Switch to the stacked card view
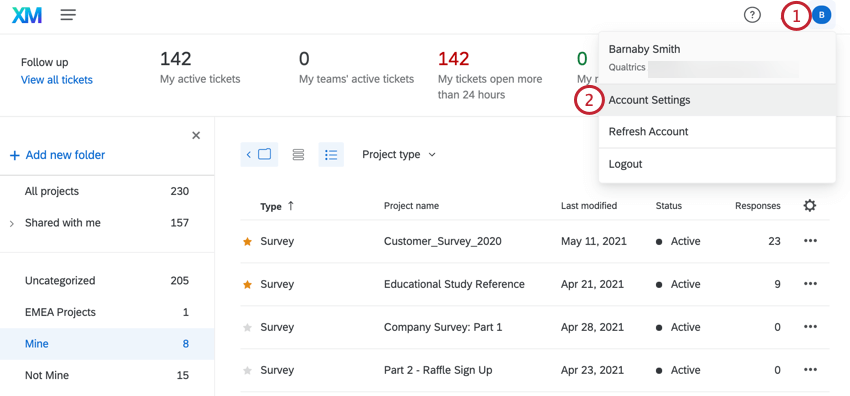This screenshot has width=850, height=396. [298, 154]
